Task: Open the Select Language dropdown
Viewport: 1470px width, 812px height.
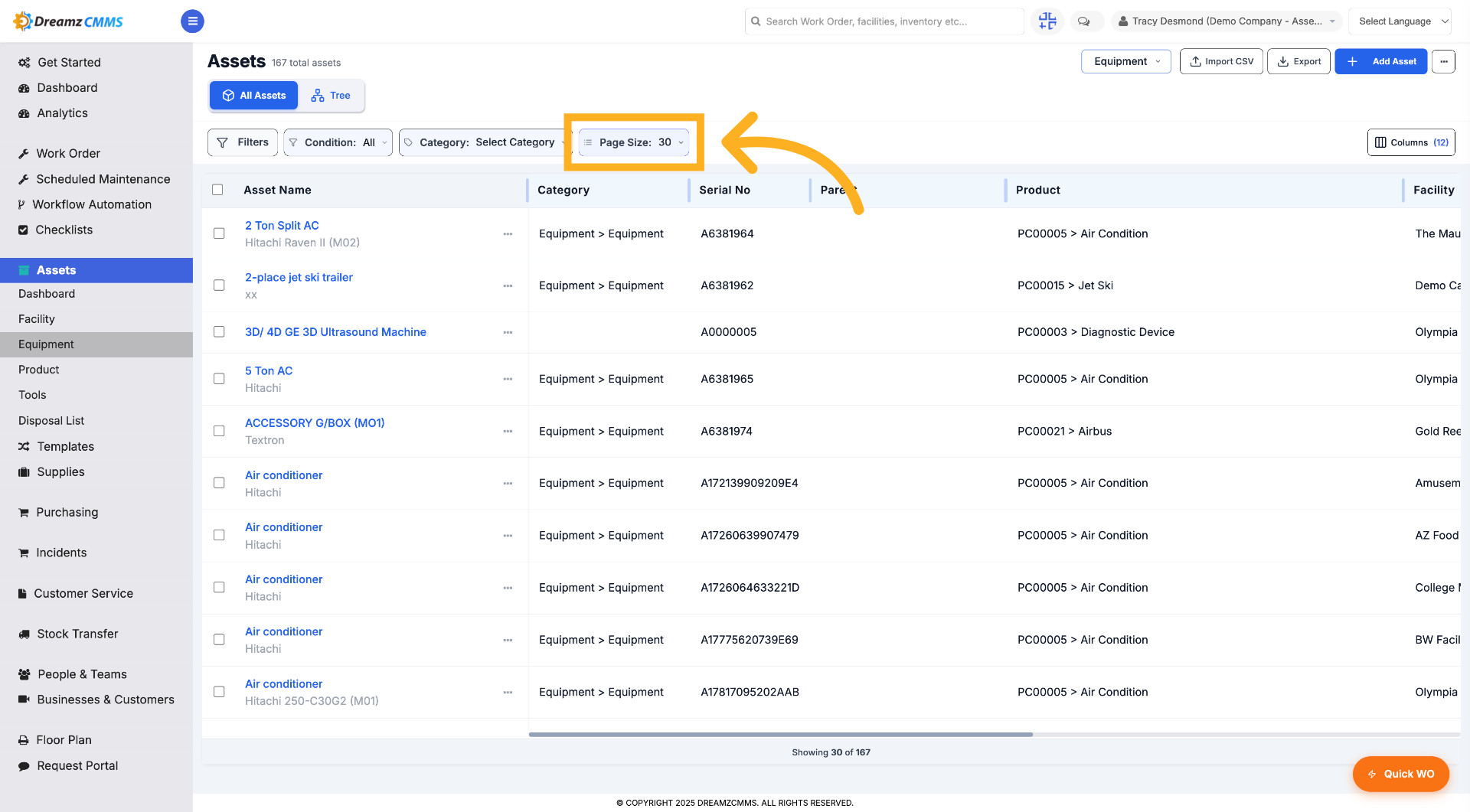Action: click(x=1400, y=21)
